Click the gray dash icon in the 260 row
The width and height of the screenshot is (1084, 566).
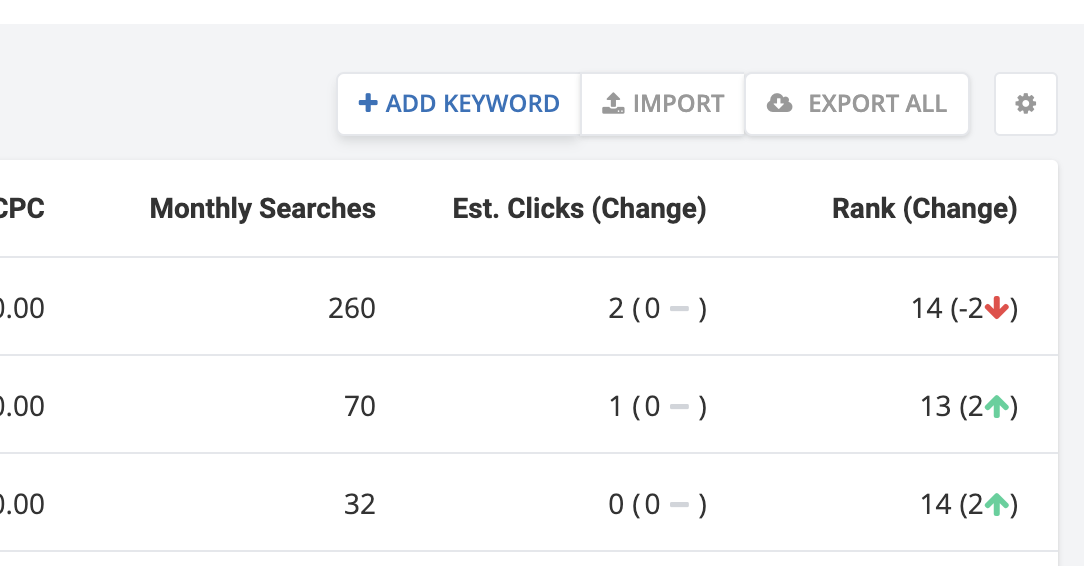(x=680, y=309)
